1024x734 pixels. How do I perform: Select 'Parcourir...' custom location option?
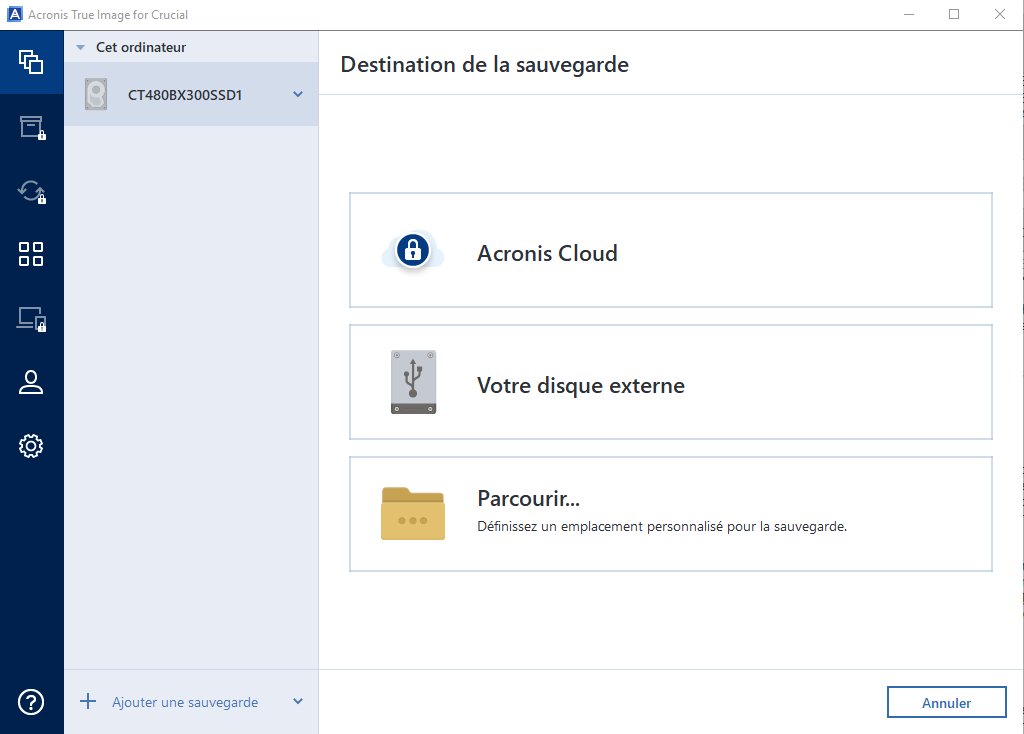click(670, 514)
